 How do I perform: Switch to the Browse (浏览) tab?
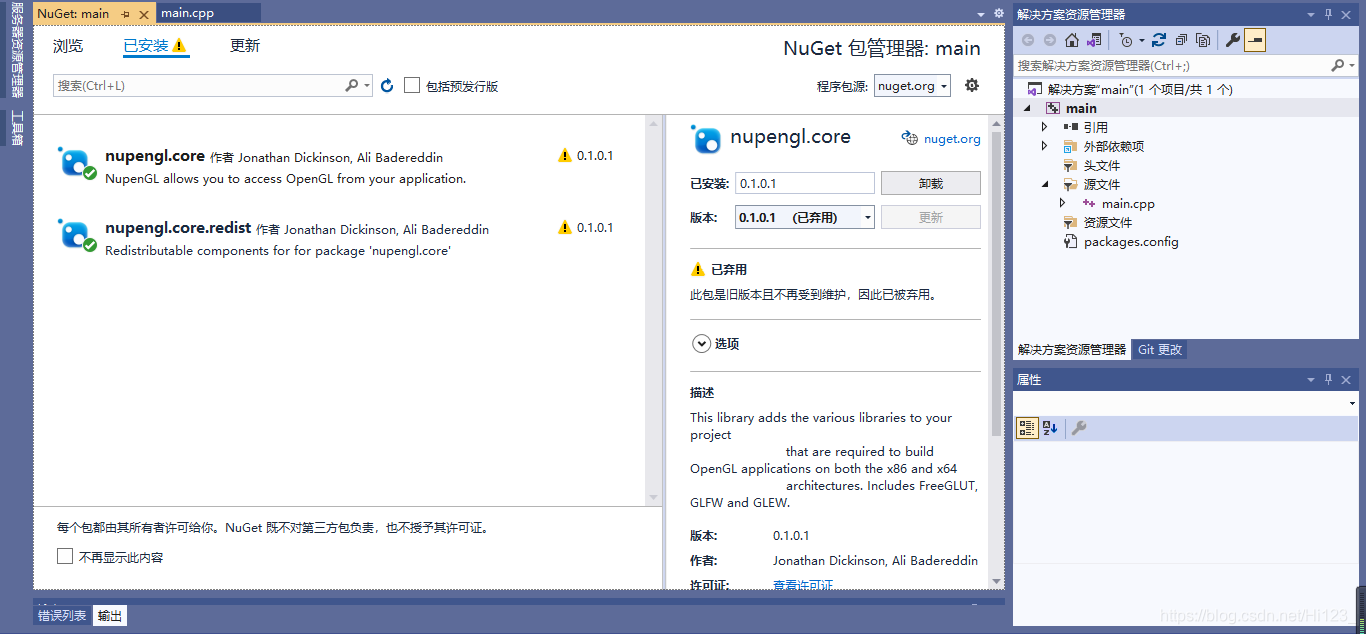point(68,46)
